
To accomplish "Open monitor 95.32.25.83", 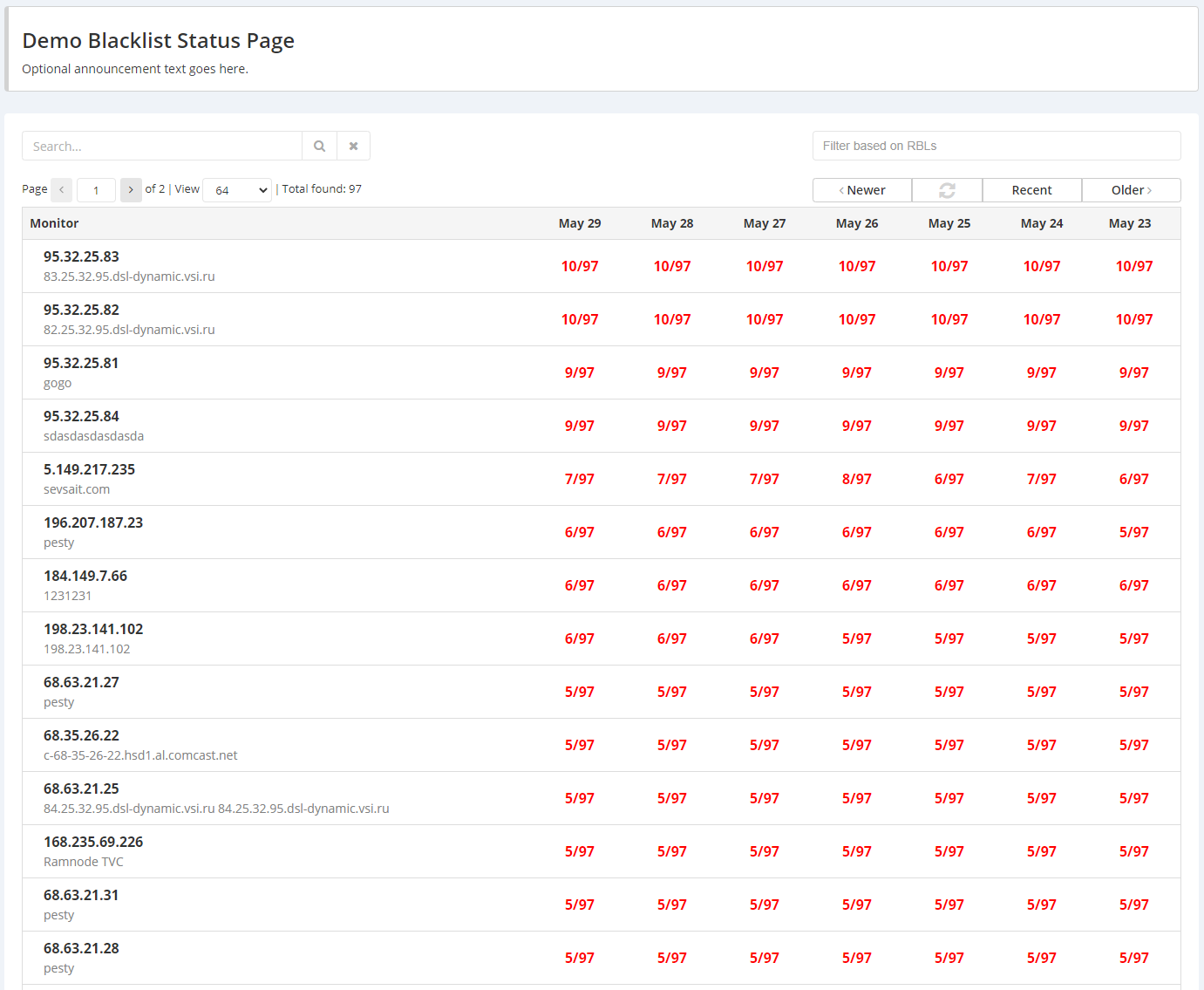I will pyautogui.click(x=81, y=256).
